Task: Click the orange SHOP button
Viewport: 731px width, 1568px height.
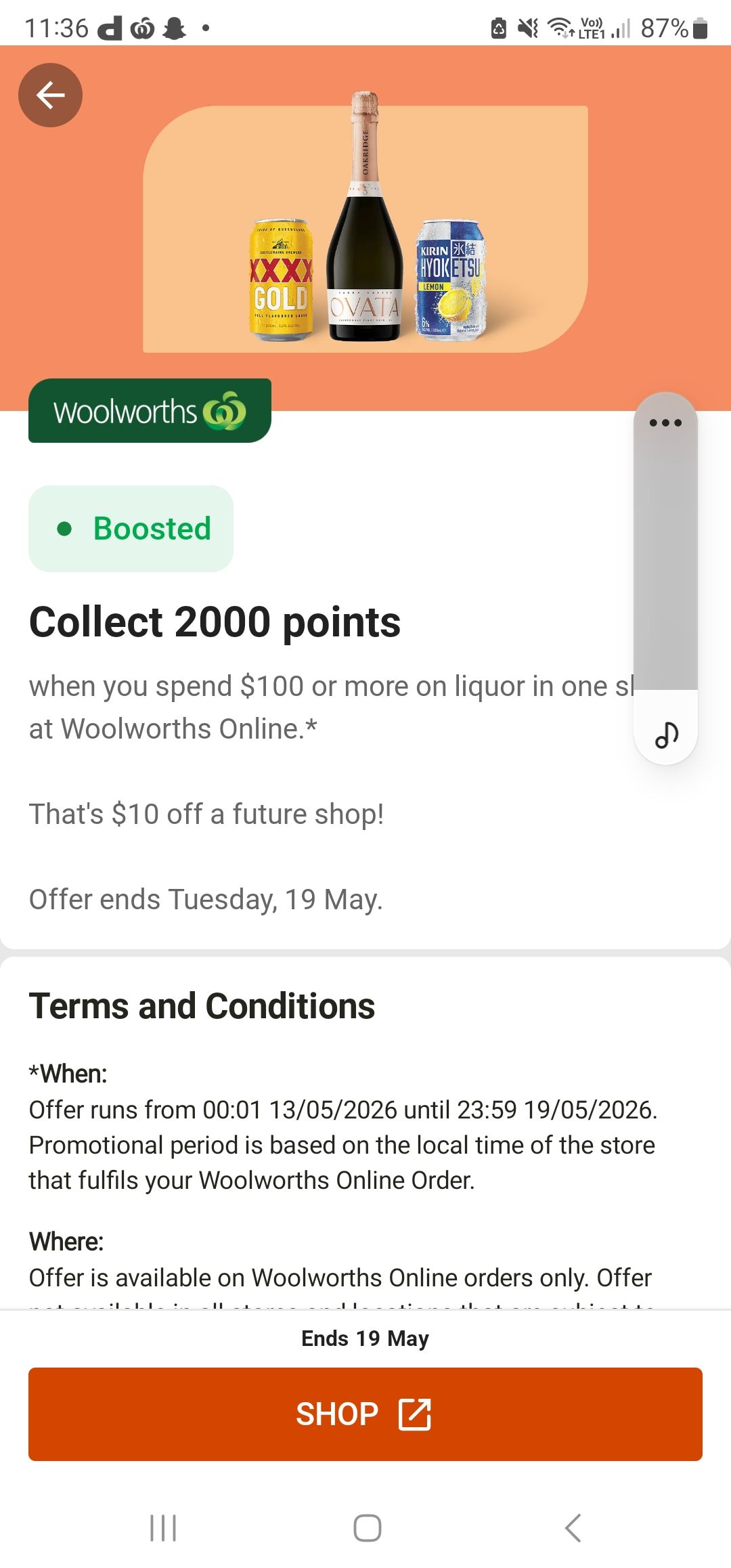Action: pyautogui.click(x=365, y=1414)
